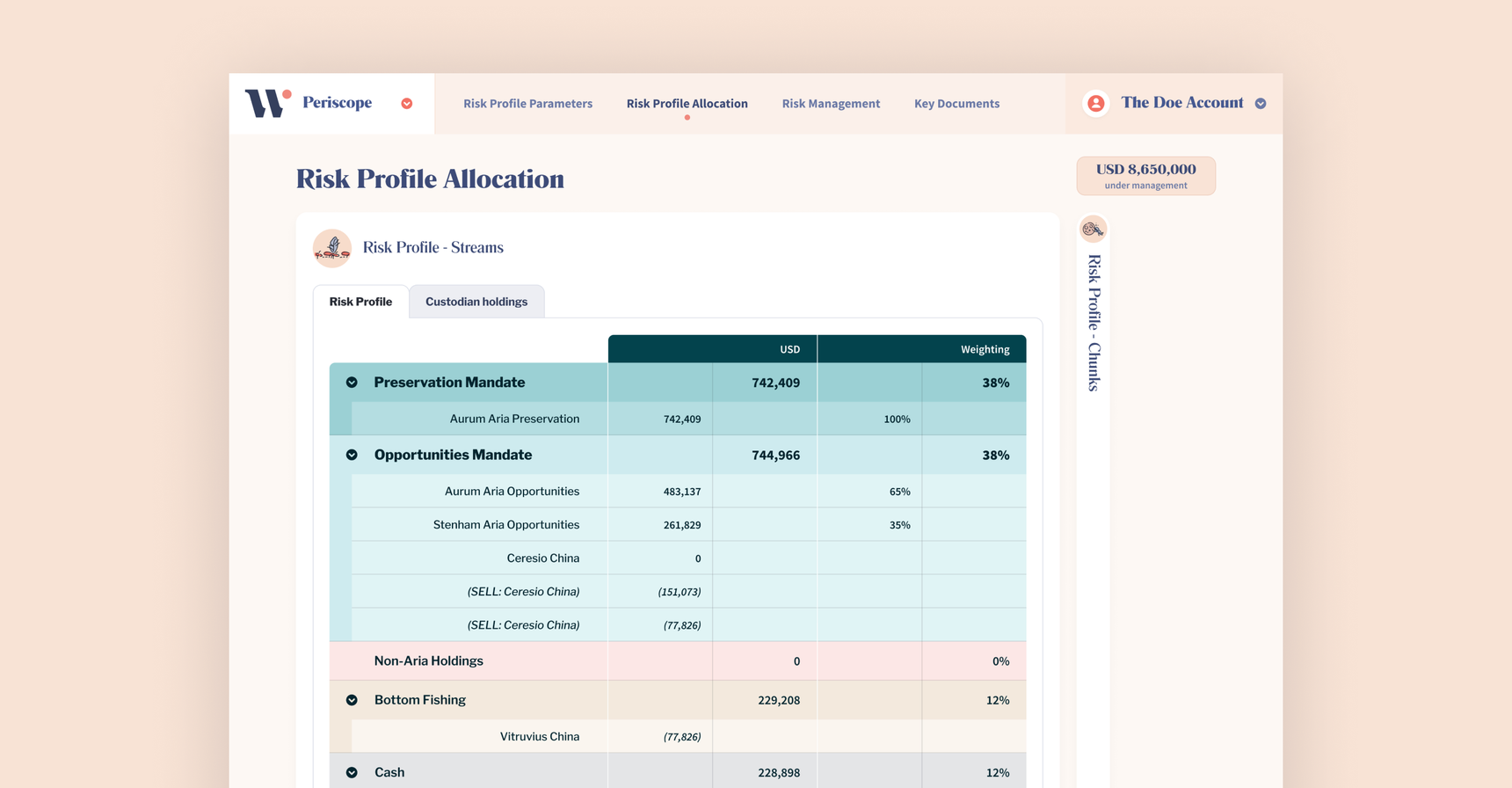
Task: Select Risk Profile Allocation nav item
Action: coord(687,104)
